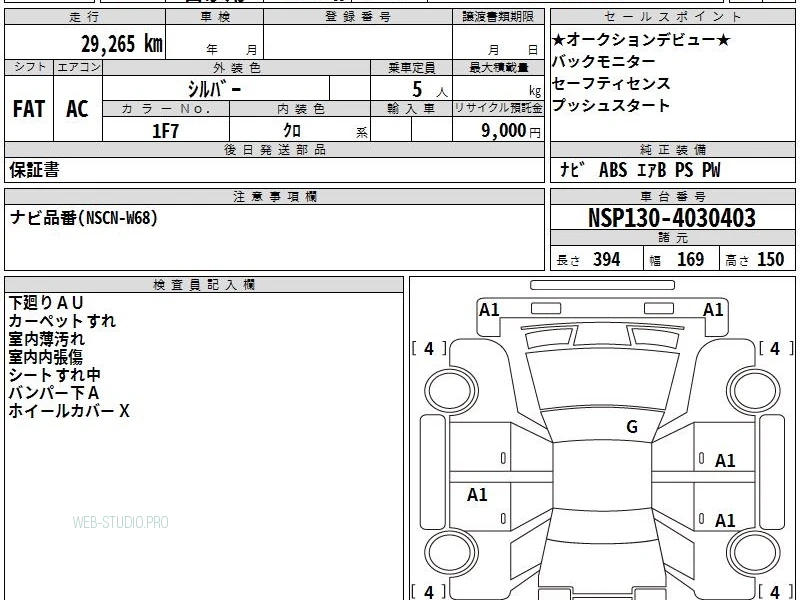Select note text ナビ品番(NSCN-W68)
Viewport: 800px width, 600px height.
pos(84,218)
